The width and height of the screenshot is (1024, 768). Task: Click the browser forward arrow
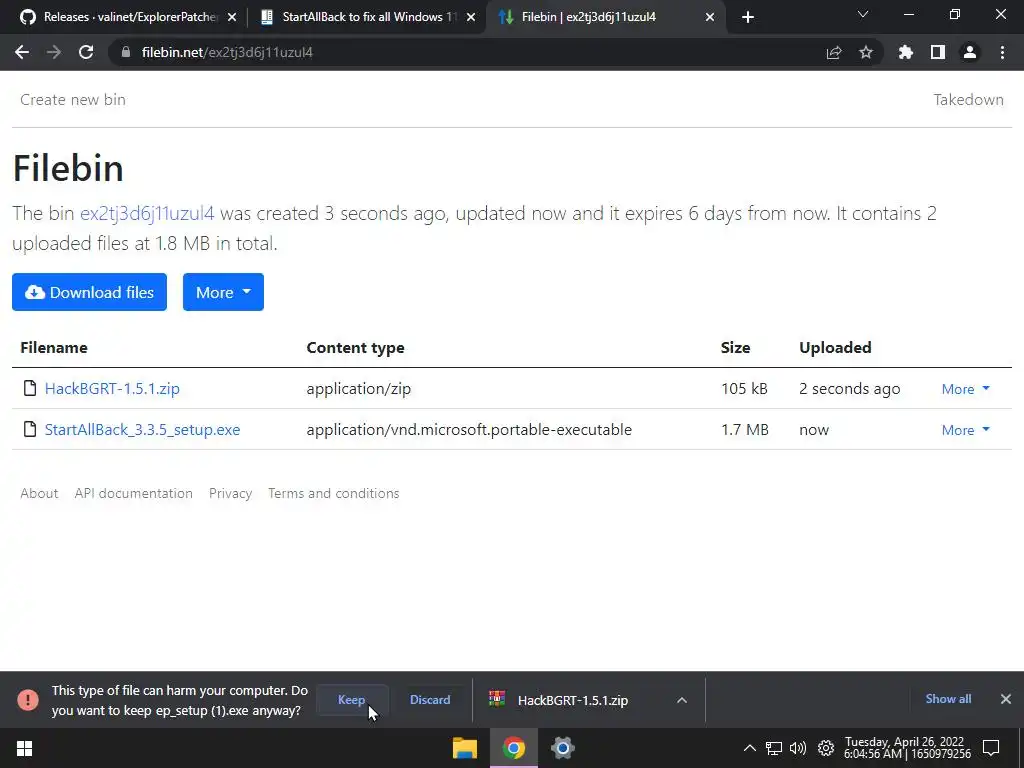[x=54, y=52]
